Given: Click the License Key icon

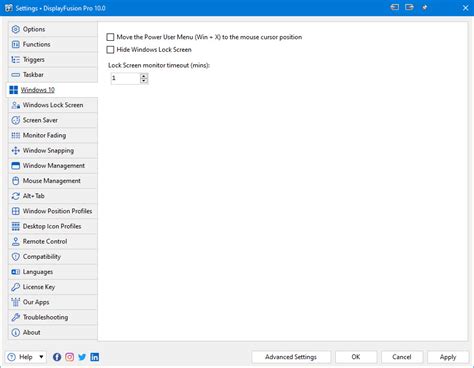Looking at the screenshot, I should tap(15, 287).
